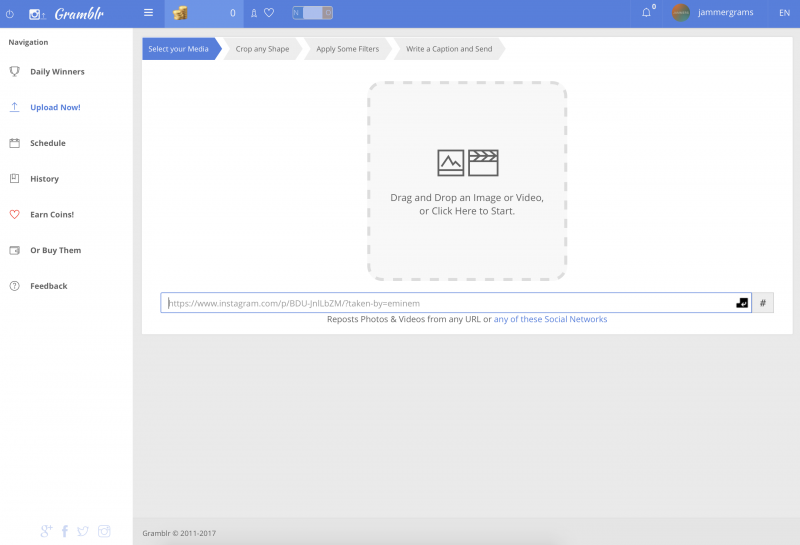Click the Or Buy Them wallet icon
This screenshot has width=800, height=545.
[15, 250]
